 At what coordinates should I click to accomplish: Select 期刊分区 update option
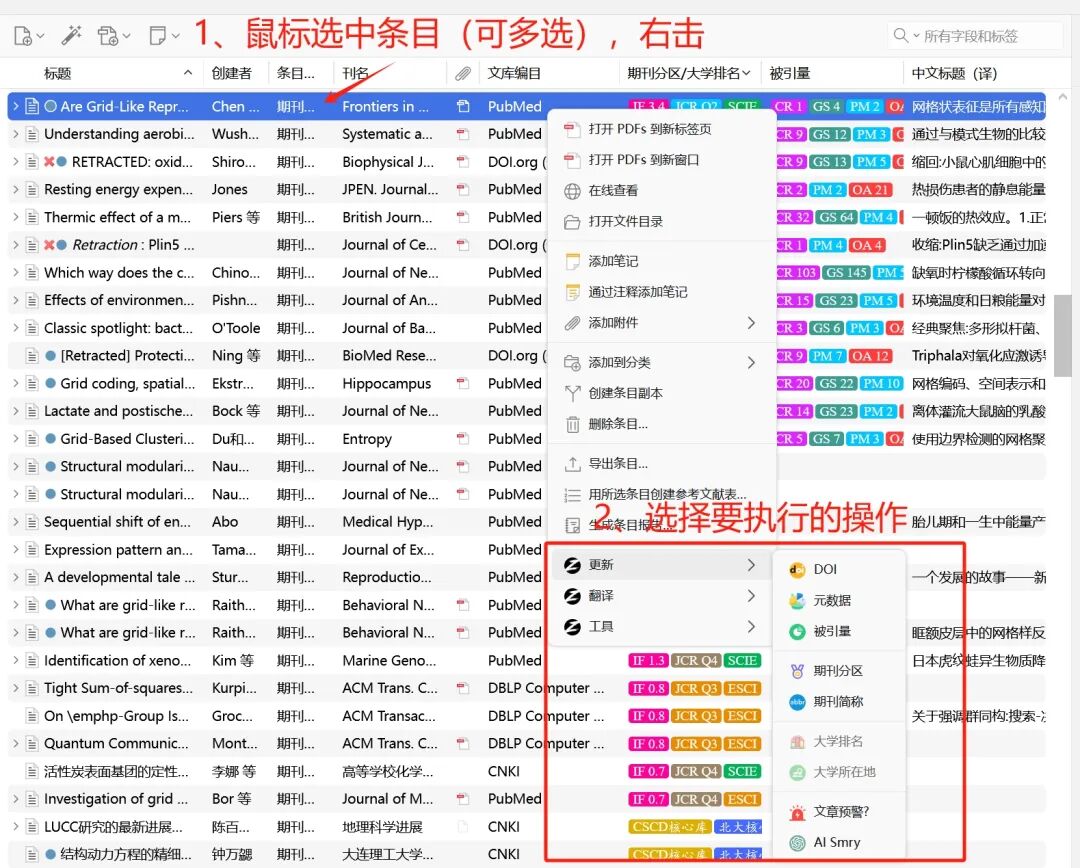tap(838, 671)
